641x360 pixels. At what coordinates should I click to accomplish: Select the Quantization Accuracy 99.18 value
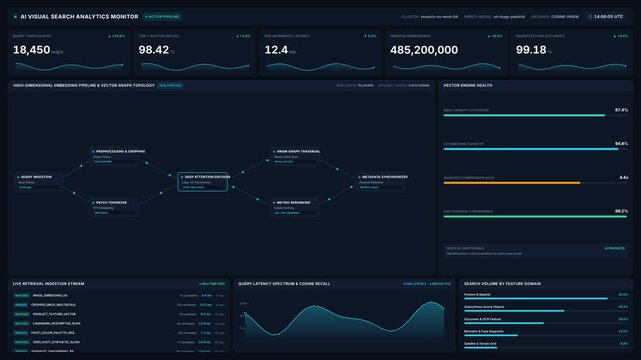[531, 50]
